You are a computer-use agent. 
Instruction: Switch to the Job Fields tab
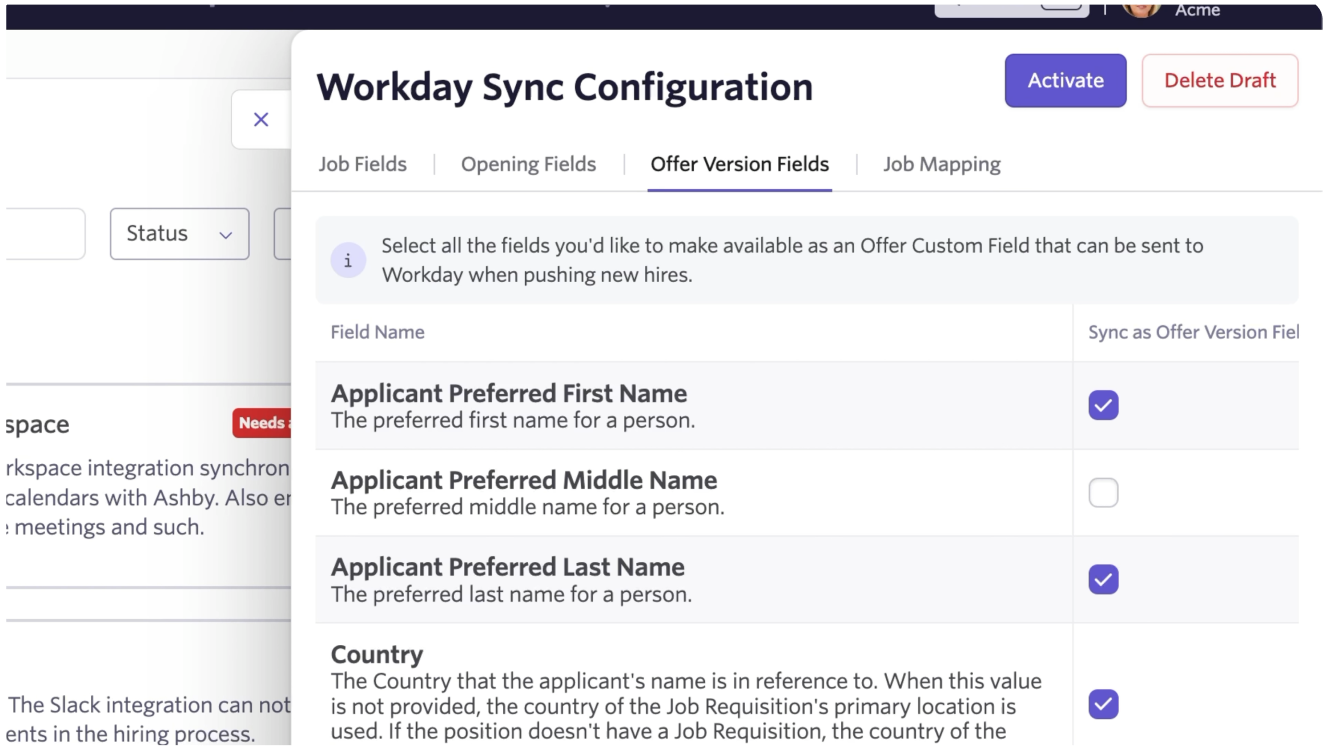362,164
